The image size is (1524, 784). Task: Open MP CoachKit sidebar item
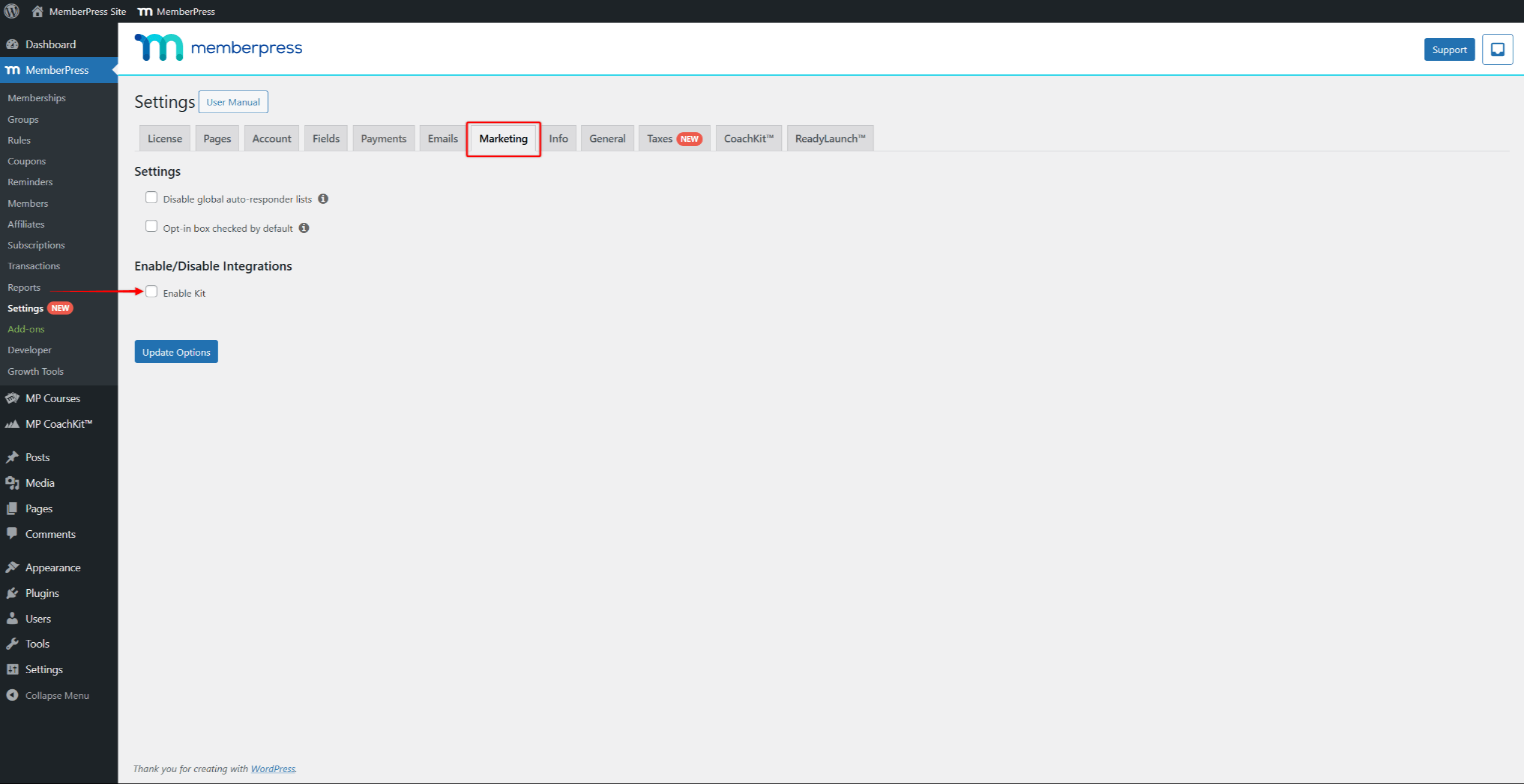[x=58, y=424]
